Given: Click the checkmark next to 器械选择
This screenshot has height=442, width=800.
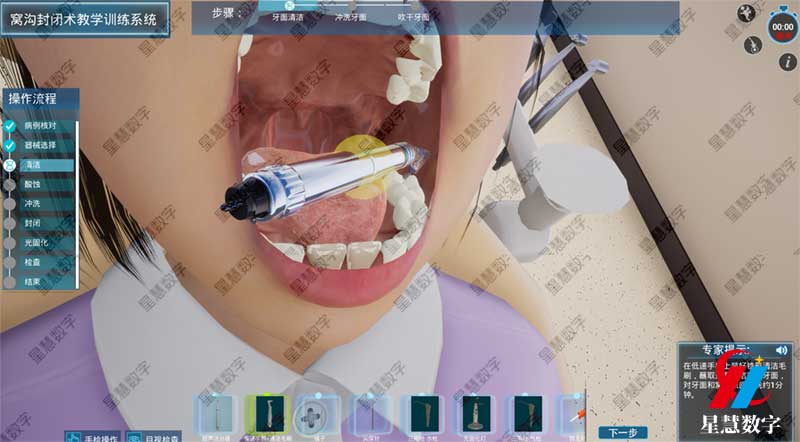Looking at the screenshot, I should click(10, 146).
